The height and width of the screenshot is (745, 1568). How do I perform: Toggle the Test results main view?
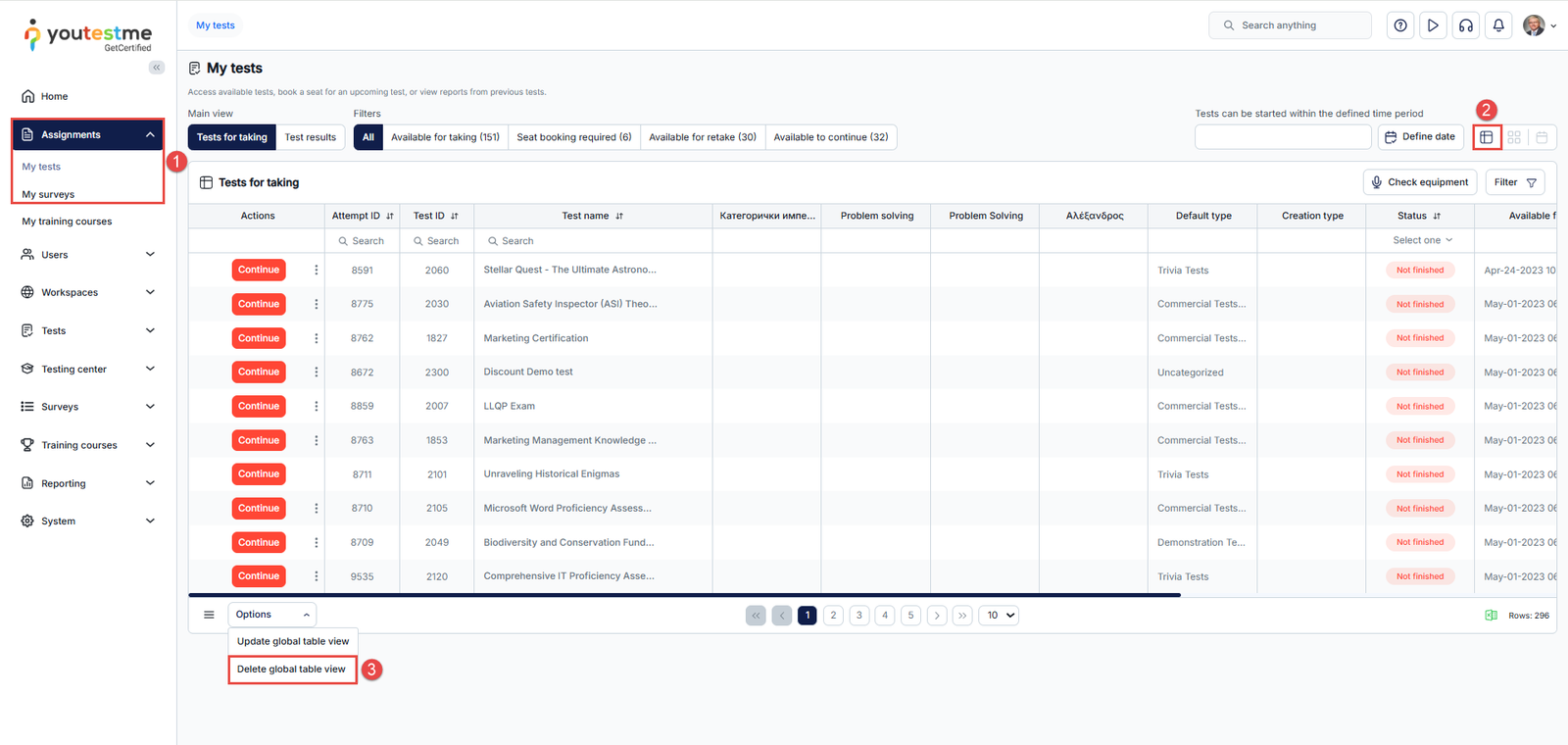click(x=310, y=137)
